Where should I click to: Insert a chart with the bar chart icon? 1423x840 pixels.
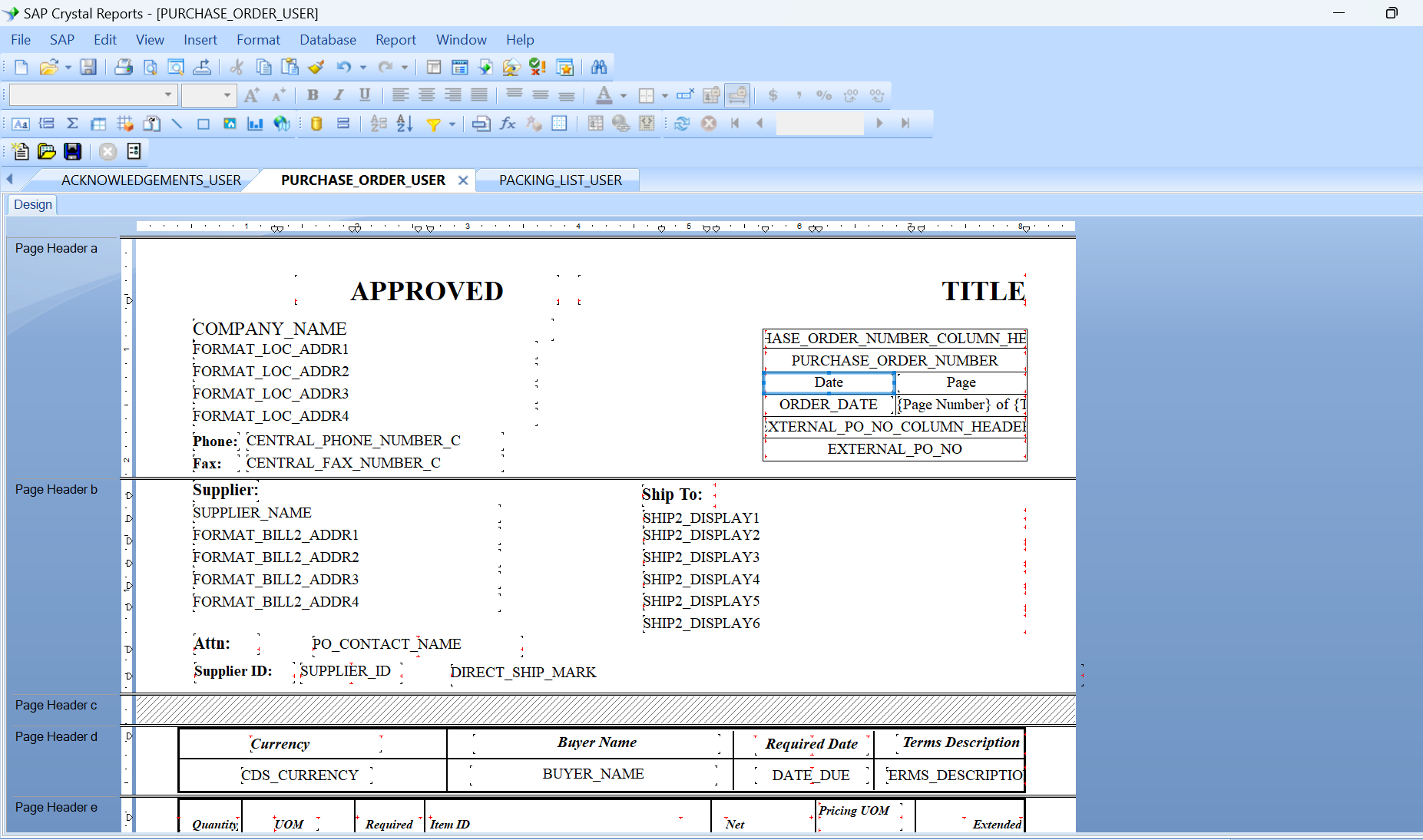coord(256,124)
